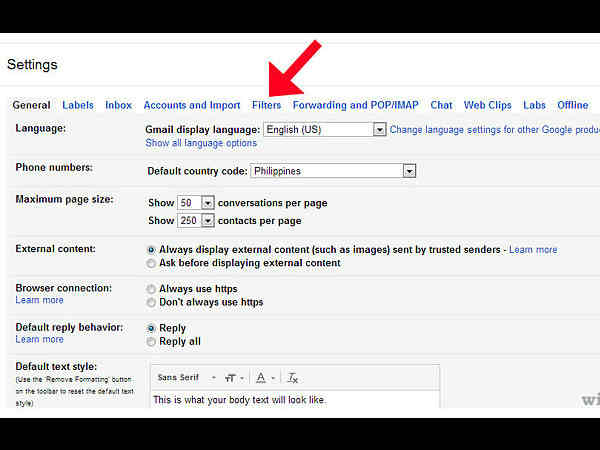
Task: Open Default country code dropdown
Action: [333, 171]
